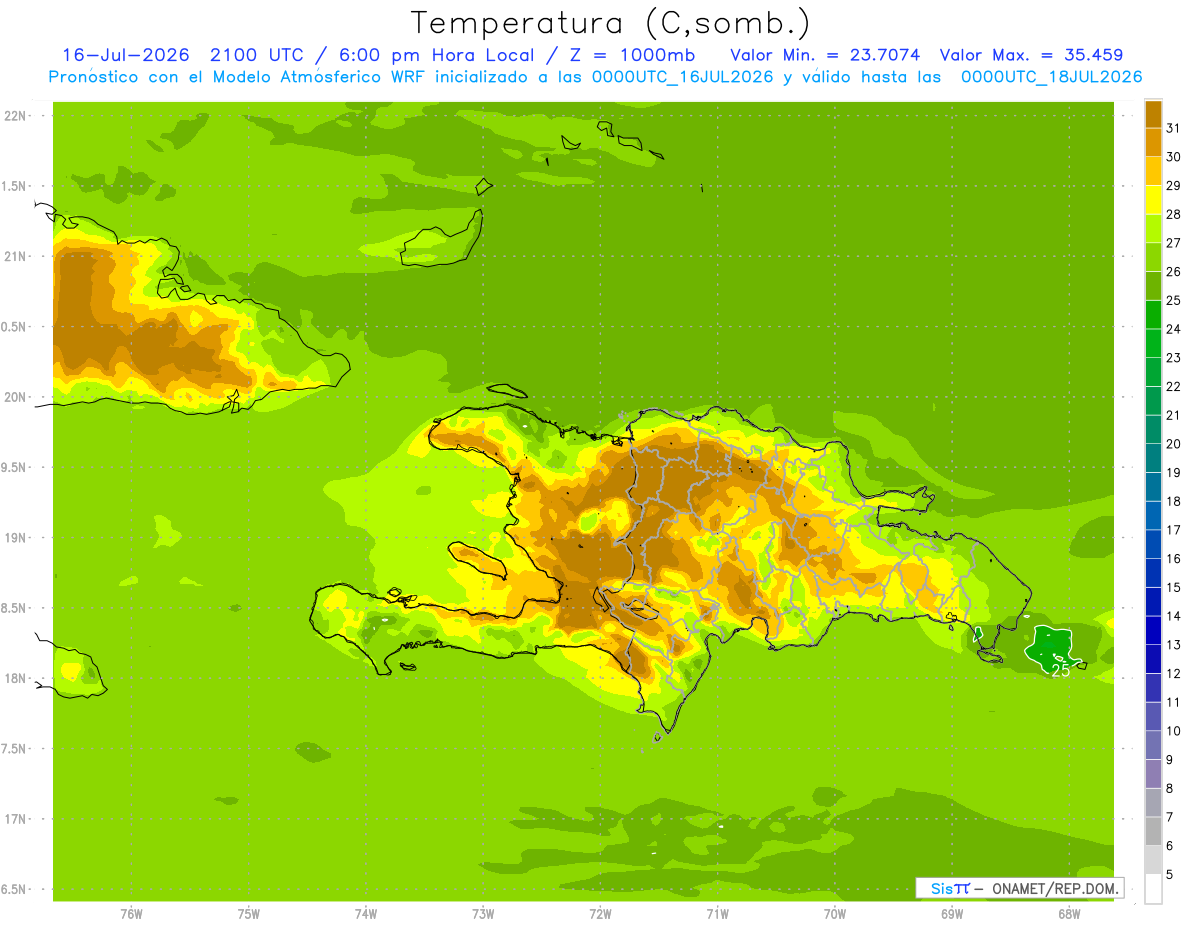This screenshot has width=1200, height=927.
Task: Click the "20N" latitude axis label
Action: coord(16,397)
